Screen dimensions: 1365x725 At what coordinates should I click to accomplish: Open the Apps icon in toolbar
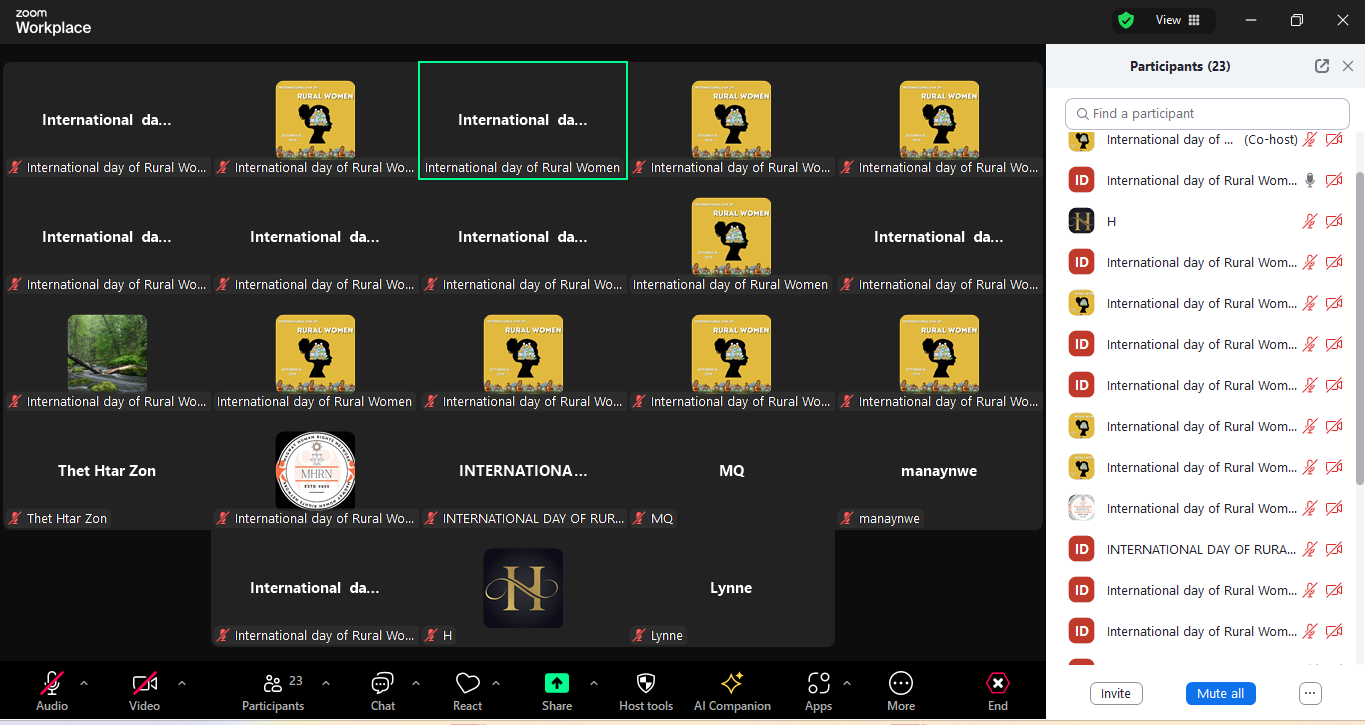pyautogui.click(x=818, y=684)
